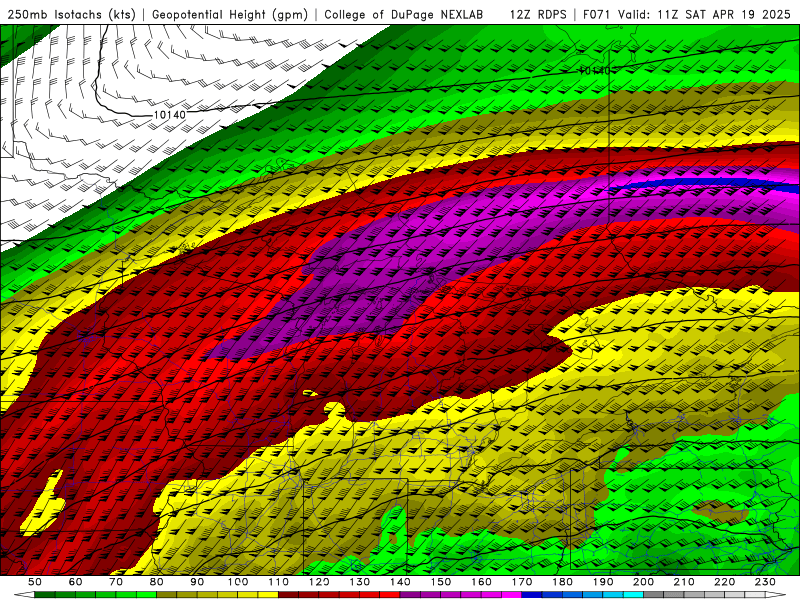Click the 200 value on the color scale
The image size is (800, 600).
coord(643,582)
